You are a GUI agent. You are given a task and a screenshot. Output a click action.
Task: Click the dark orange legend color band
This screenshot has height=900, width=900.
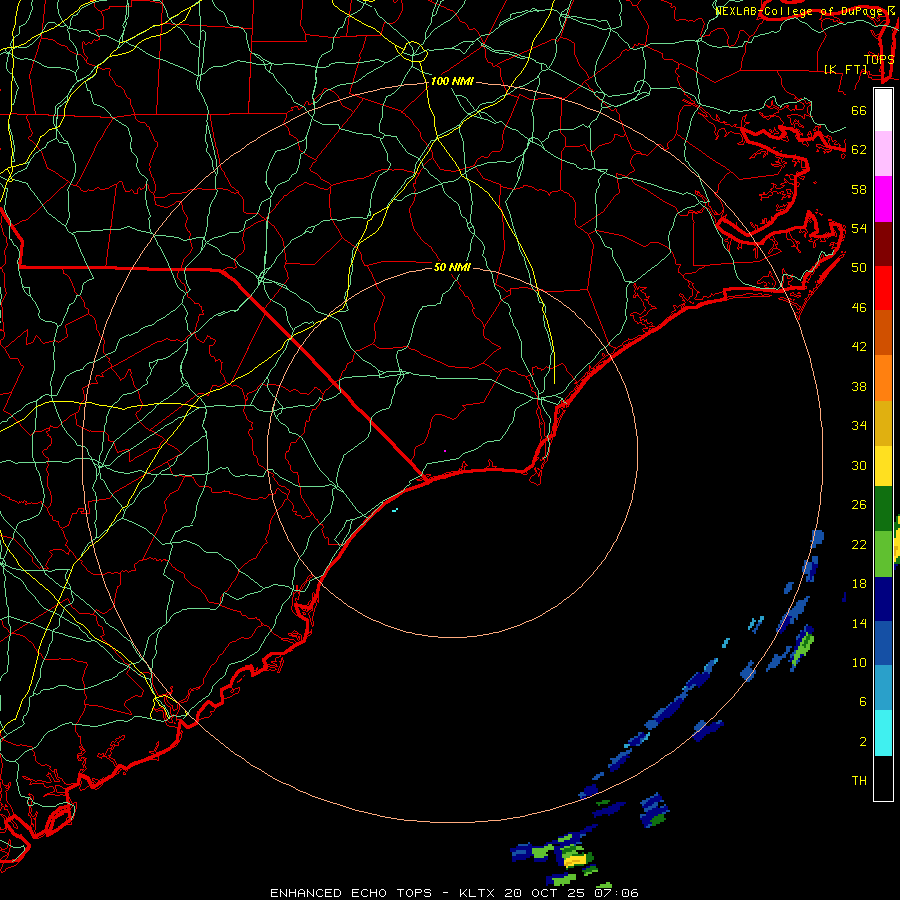pos(883,332)
